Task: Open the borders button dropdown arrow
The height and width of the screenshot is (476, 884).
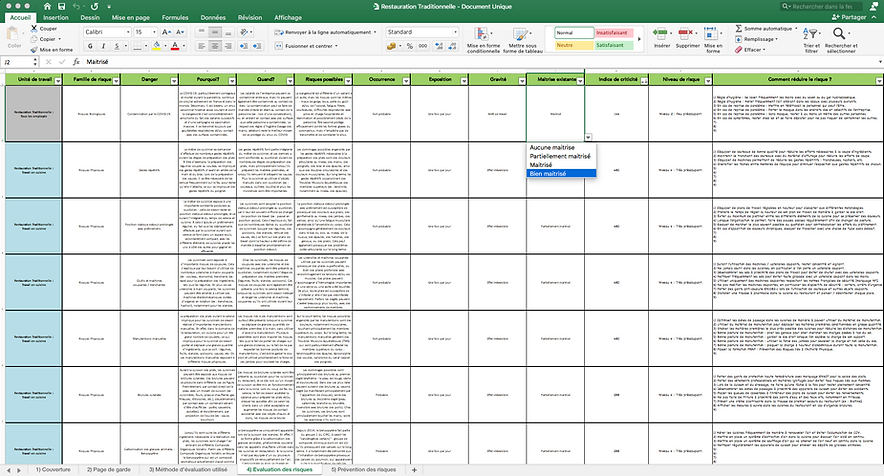Action: coord(146,46)
